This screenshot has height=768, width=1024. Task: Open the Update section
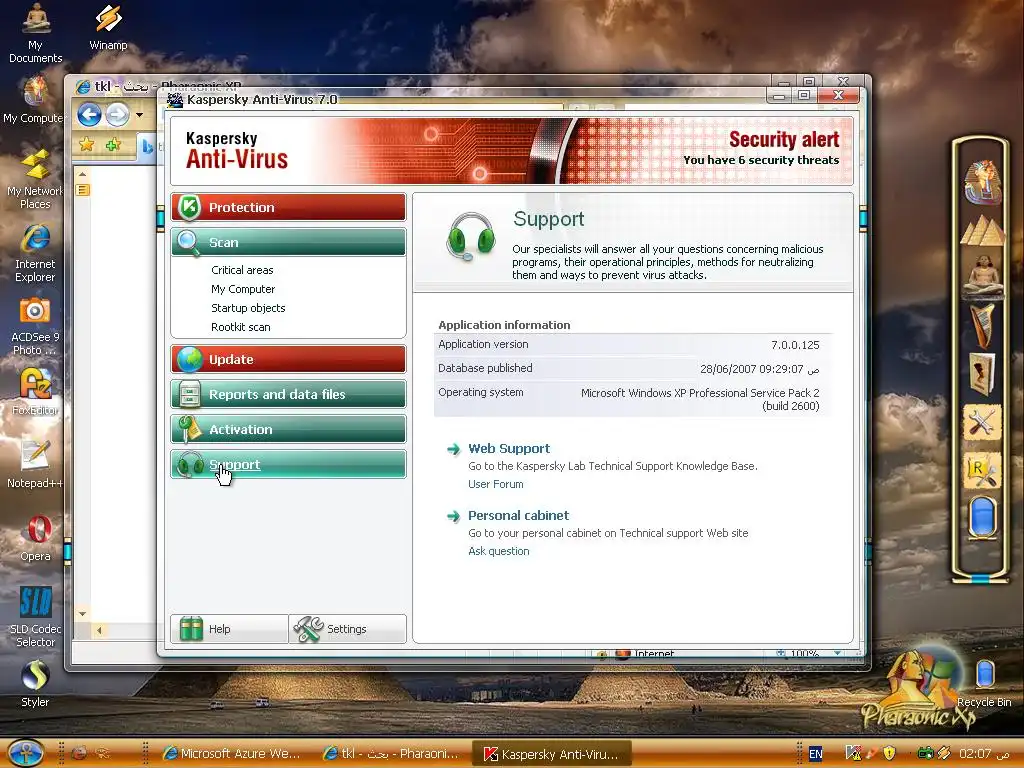pos(288,359)
